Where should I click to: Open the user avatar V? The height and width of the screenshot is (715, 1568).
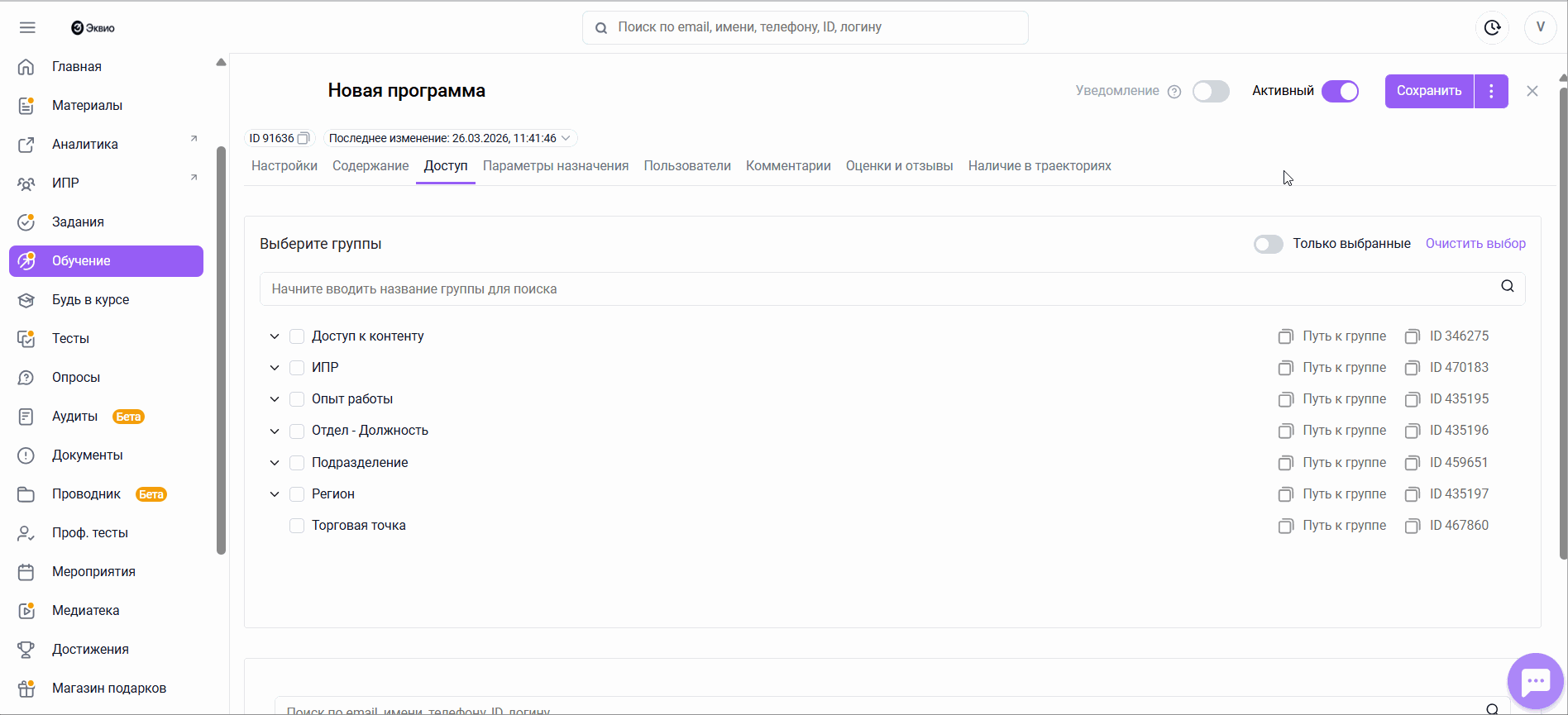pyautogui.click(x=1541, y=27)
